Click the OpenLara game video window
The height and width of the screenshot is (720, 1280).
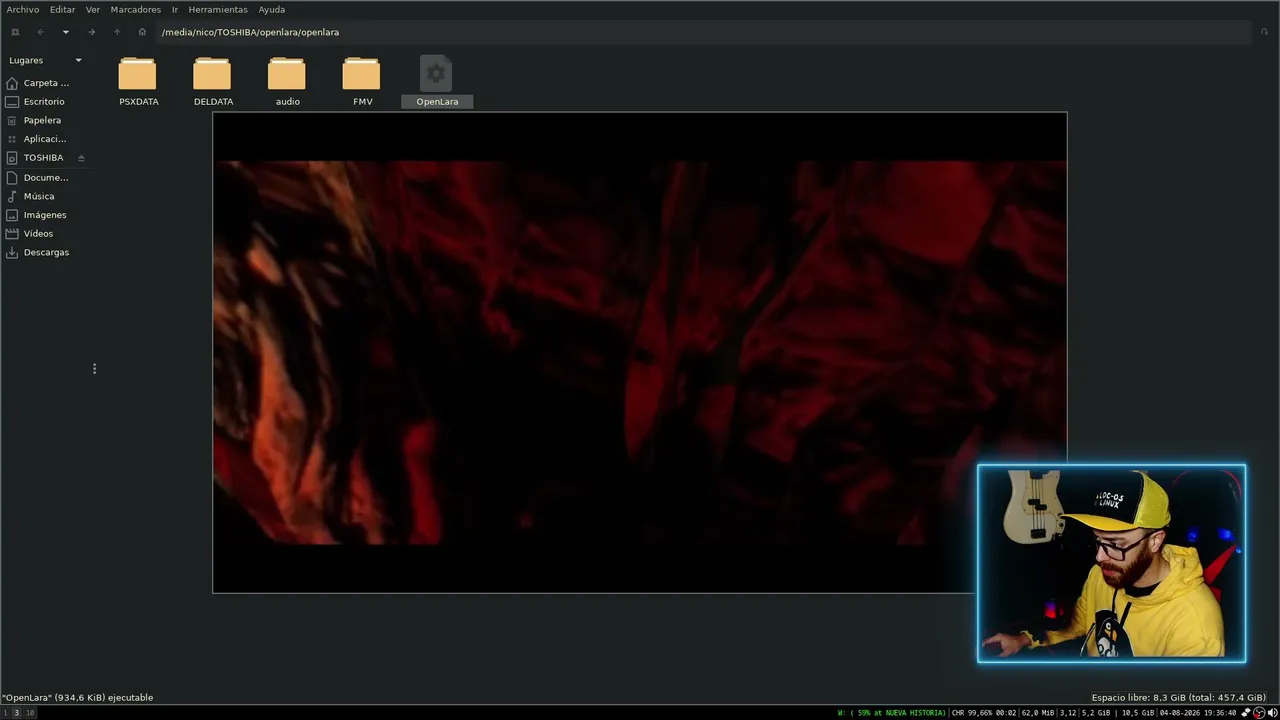click(640, 352)
